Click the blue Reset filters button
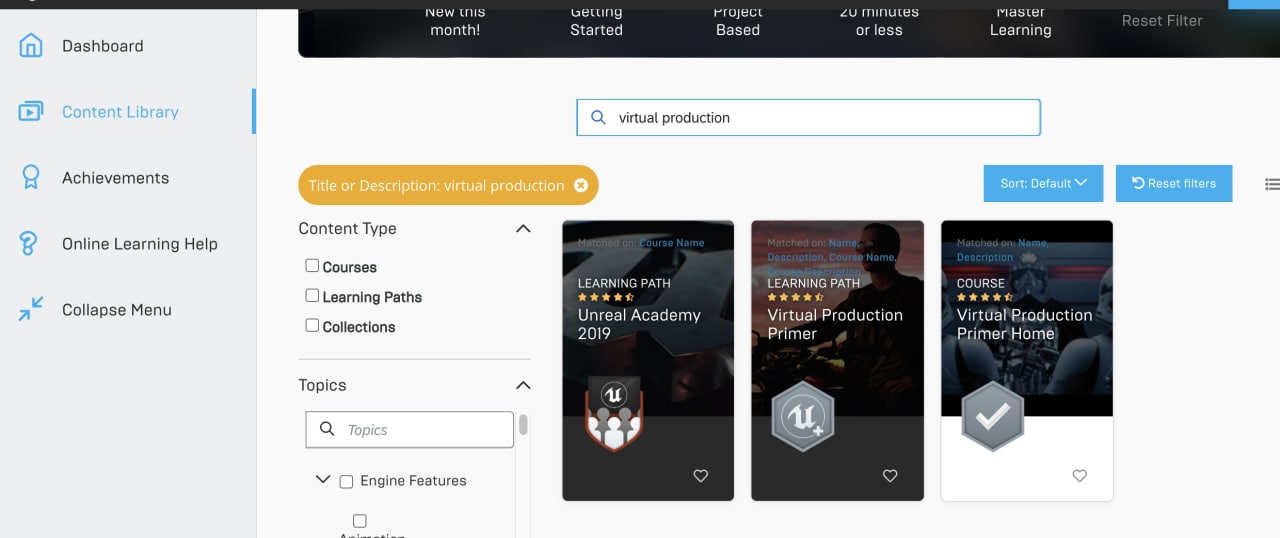 (x=1174, y=183)
